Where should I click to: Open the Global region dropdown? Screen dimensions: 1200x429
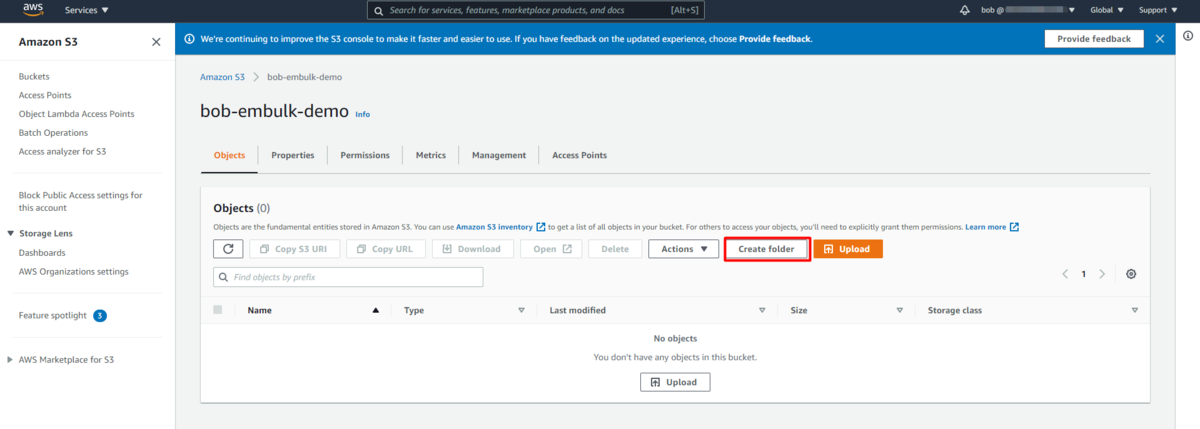[1106, 10]
